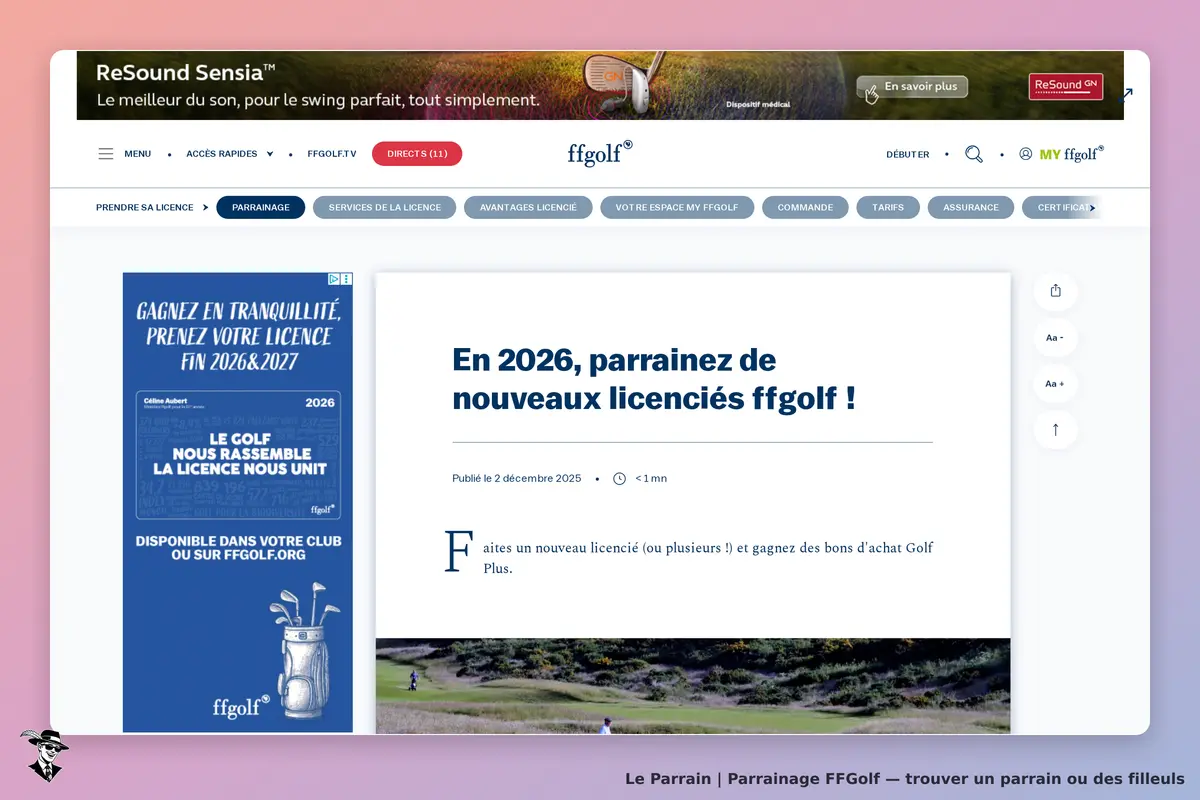Increase font size with Aa + button
Screen dimensions: 1200x800
[1055, 384]
